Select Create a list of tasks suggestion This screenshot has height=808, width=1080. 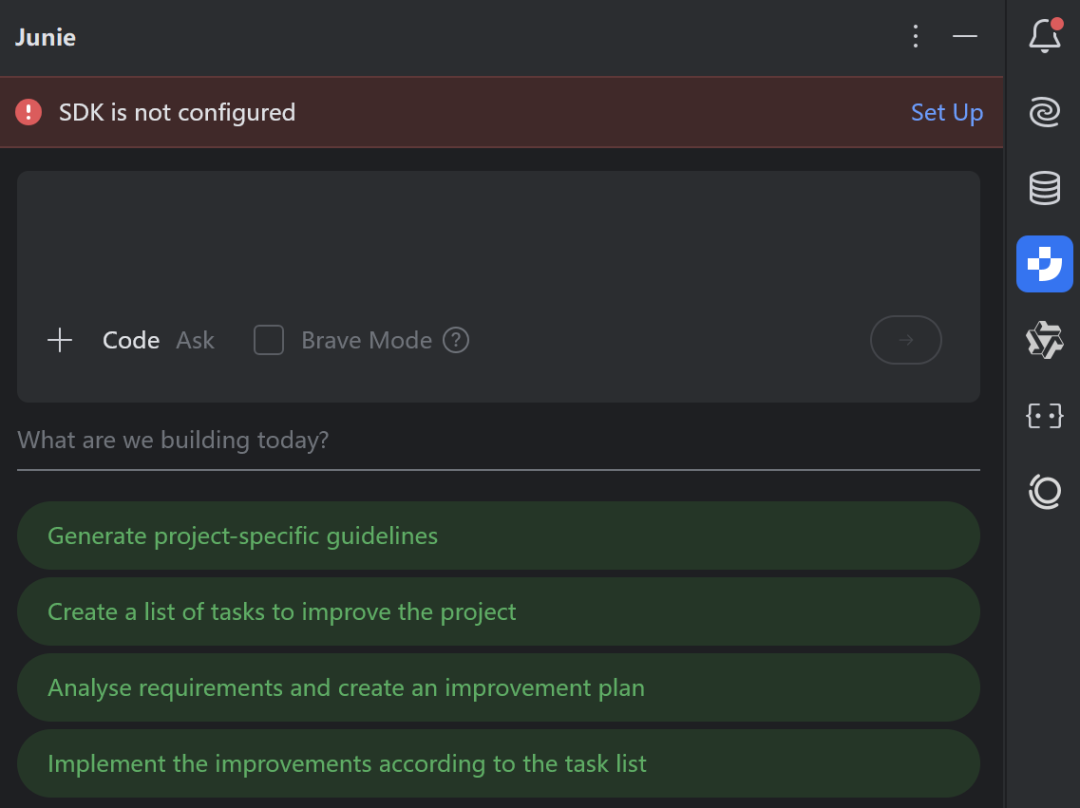[x=499, y=612]
